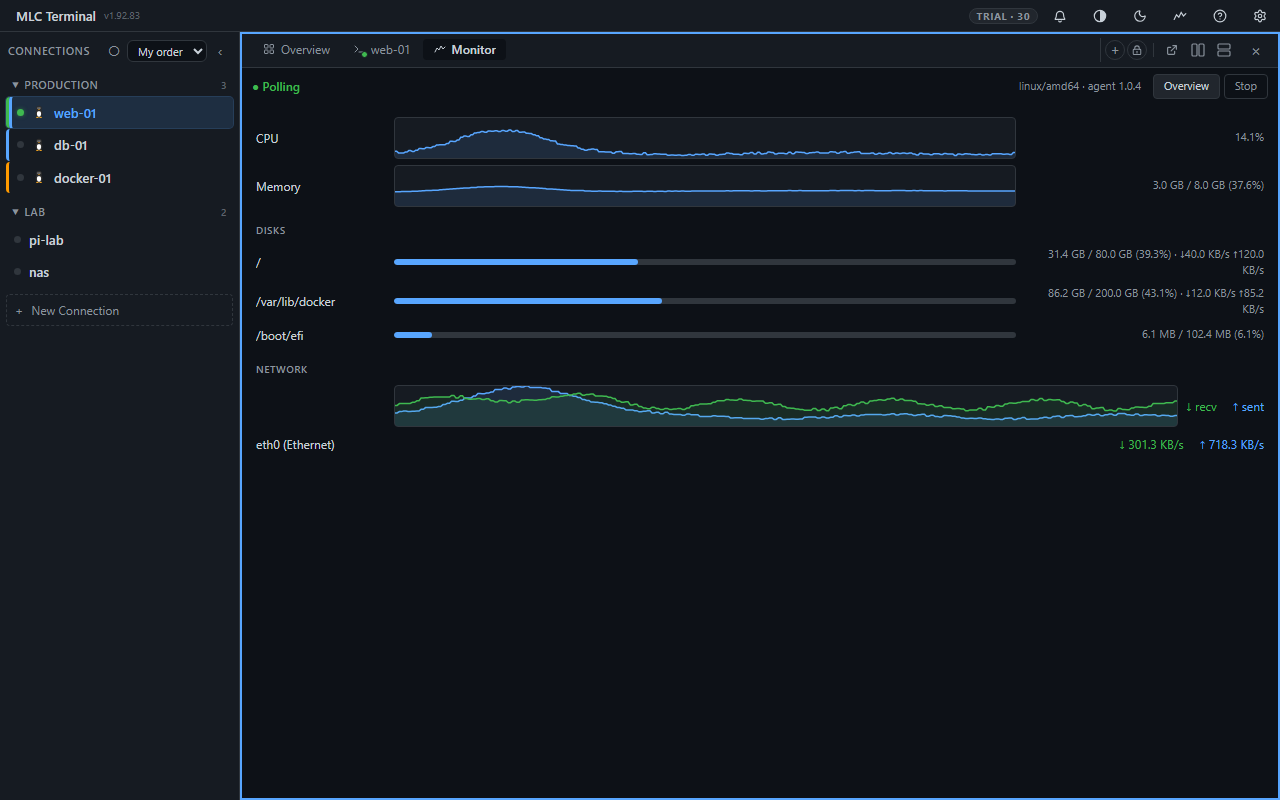Create a New Connection
This screenshot has height=800, width=1280.
coord(120,310)
